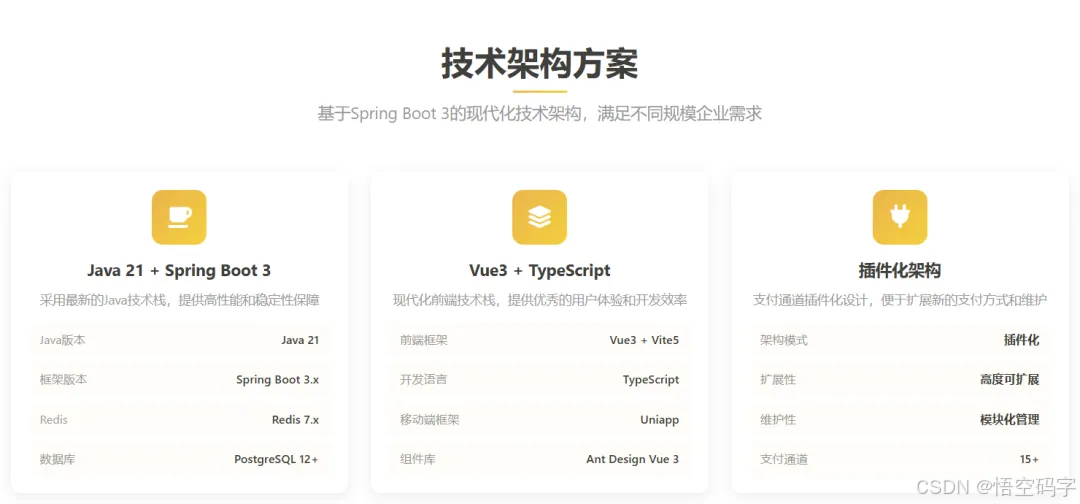Click the 移动端框架 label

click(x=429, y=419)
